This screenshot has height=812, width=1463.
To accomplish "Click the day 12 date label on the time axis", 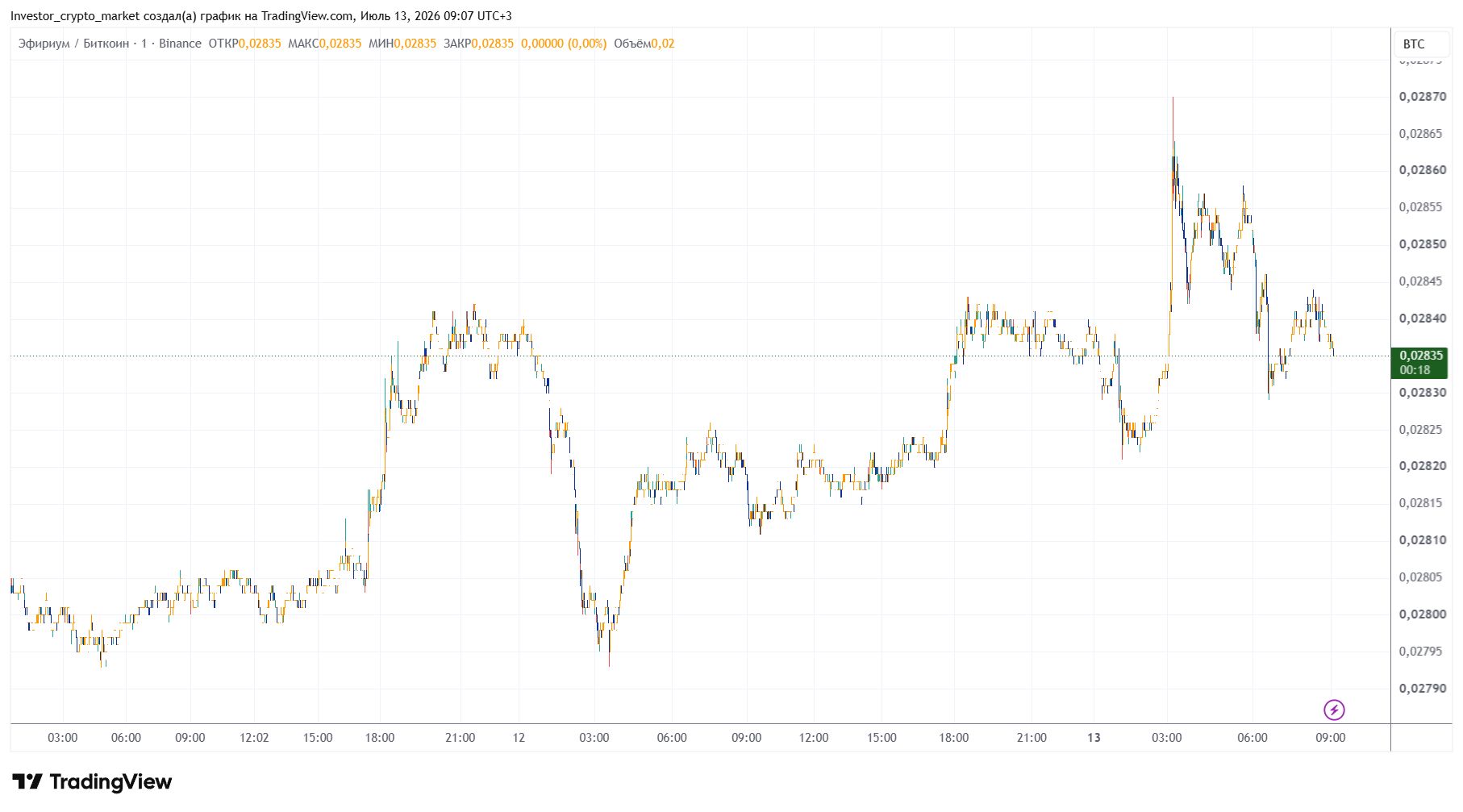I will [519, 738].
